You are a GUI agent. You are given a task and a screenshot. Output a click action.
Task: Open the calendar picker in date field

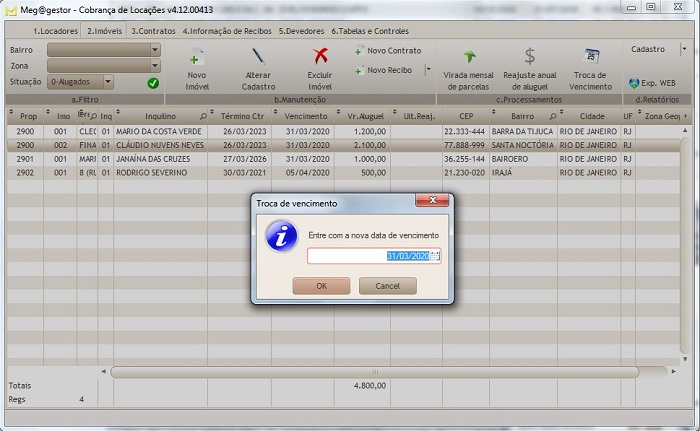pos(434,257)
